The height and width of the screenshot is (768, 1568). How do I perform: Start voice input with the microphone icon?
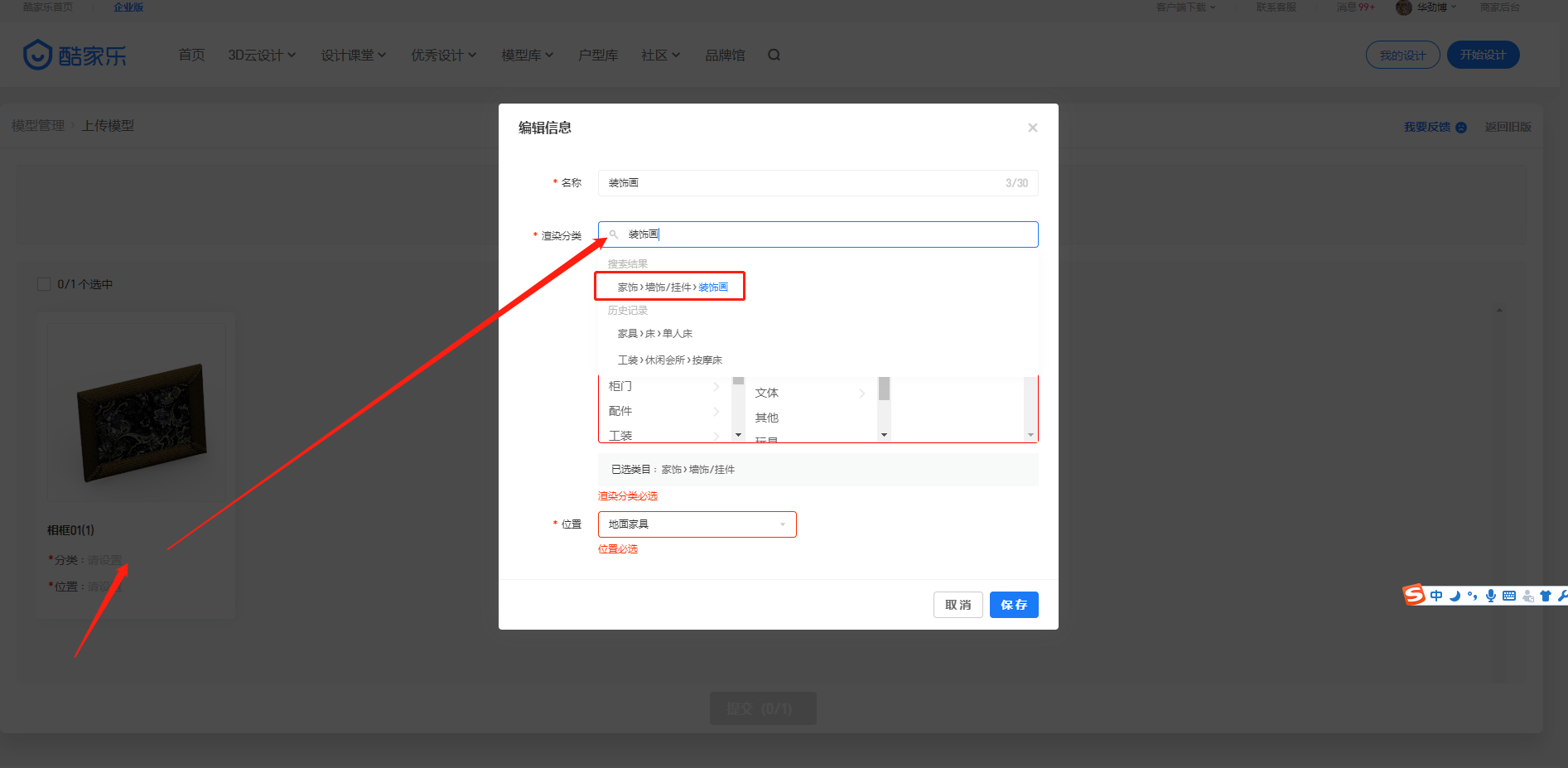pos(1491,596)
